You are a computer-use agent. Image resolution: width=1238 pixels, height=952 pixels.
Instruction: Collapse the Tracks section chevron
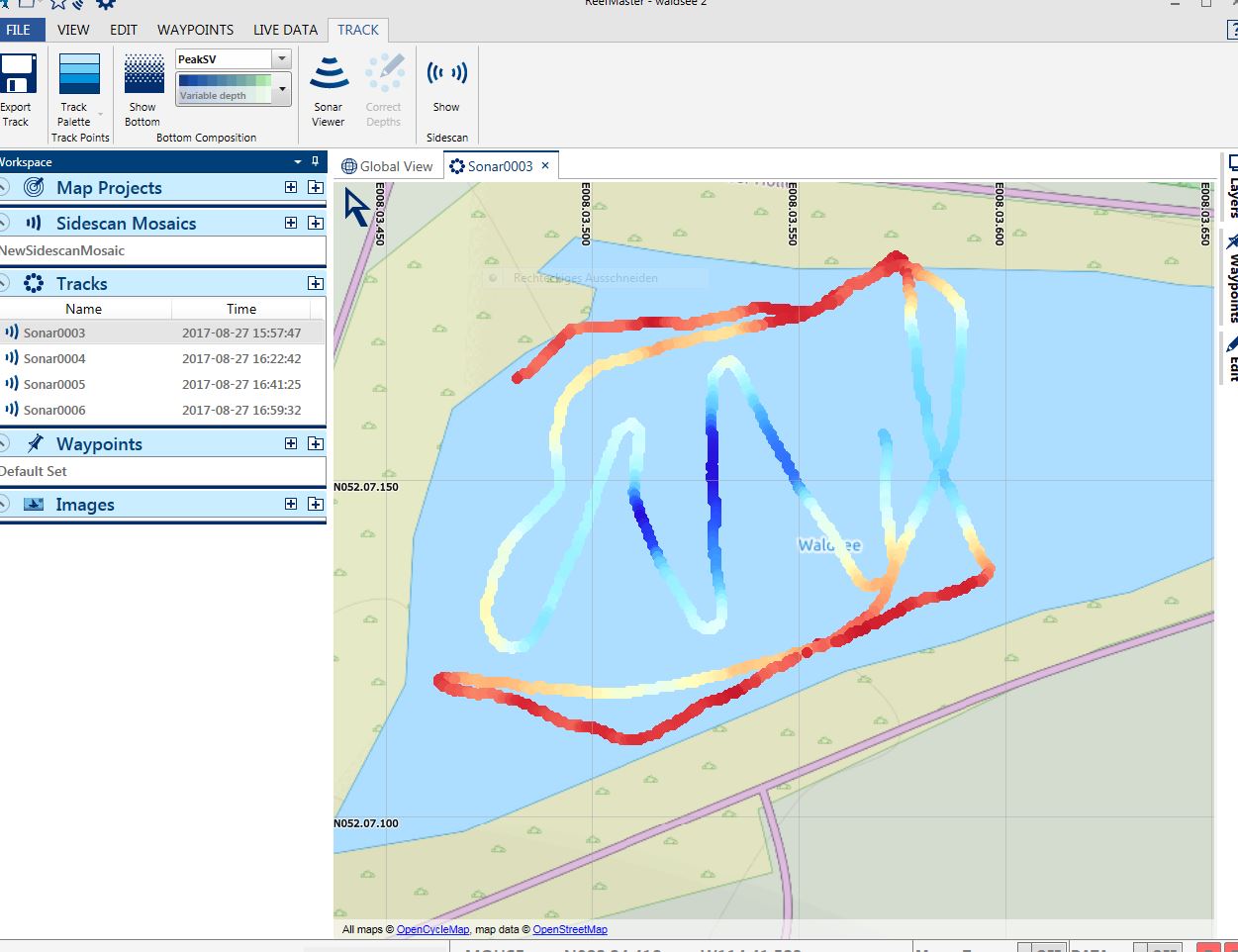coord(4,283)
